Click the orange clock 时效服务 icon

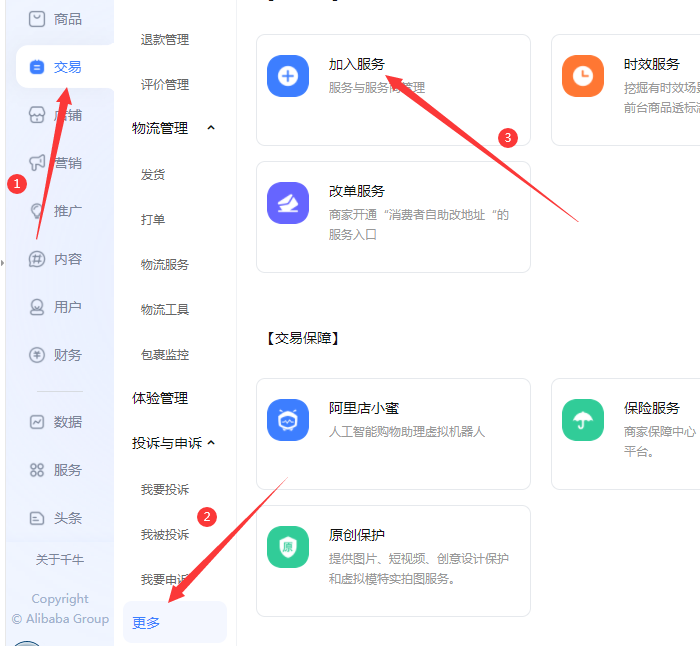click(583, 76)
